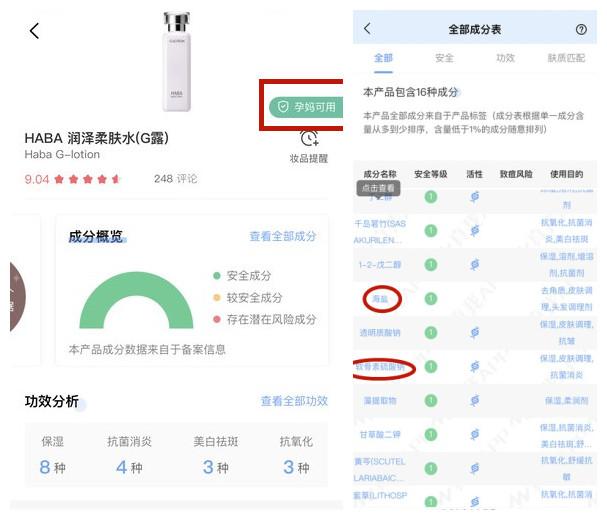Tap the 妆品提醒 alarm clock icon
Viewport: 607px width, 520px height.
309,138
